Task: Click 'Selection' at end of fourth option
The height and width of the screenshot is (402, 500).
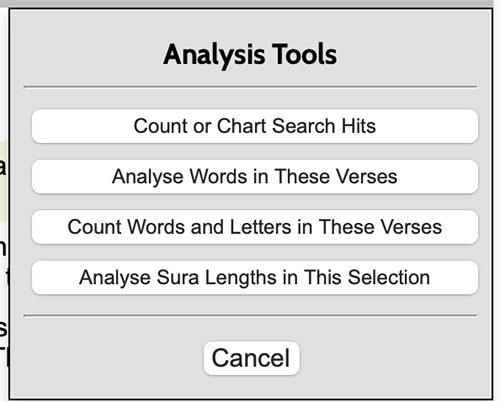Action: coord(389,278)
